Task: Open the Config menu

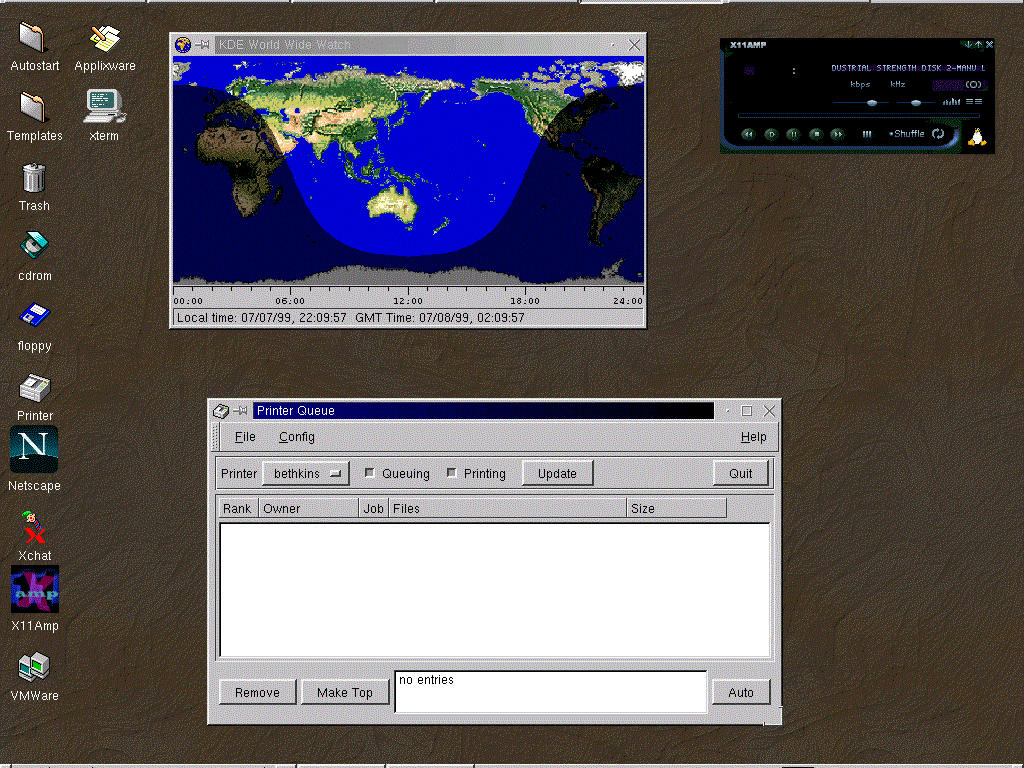Action: click(x=297, y=437)
